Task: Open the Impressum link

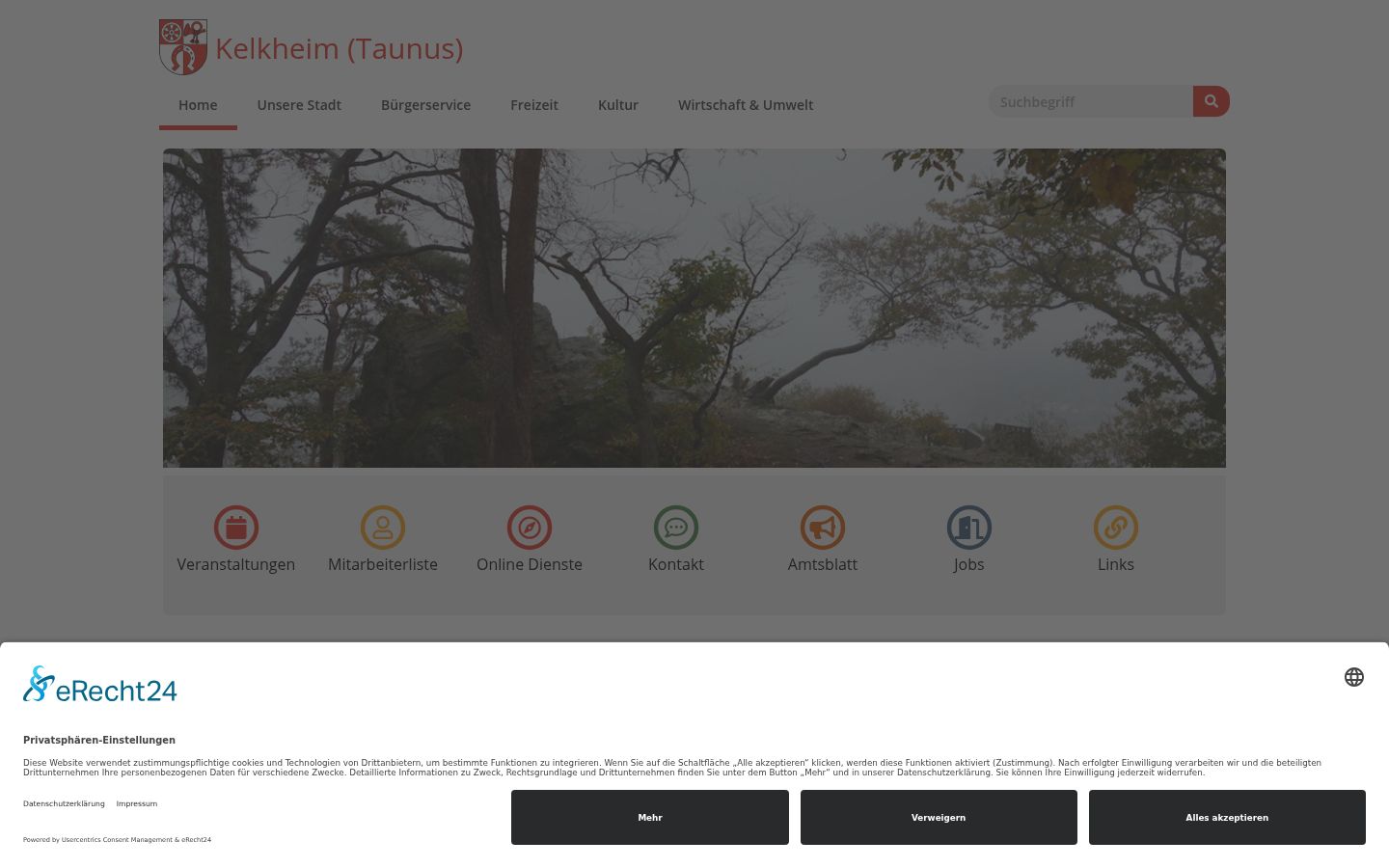Action: [x=137, y=803]
